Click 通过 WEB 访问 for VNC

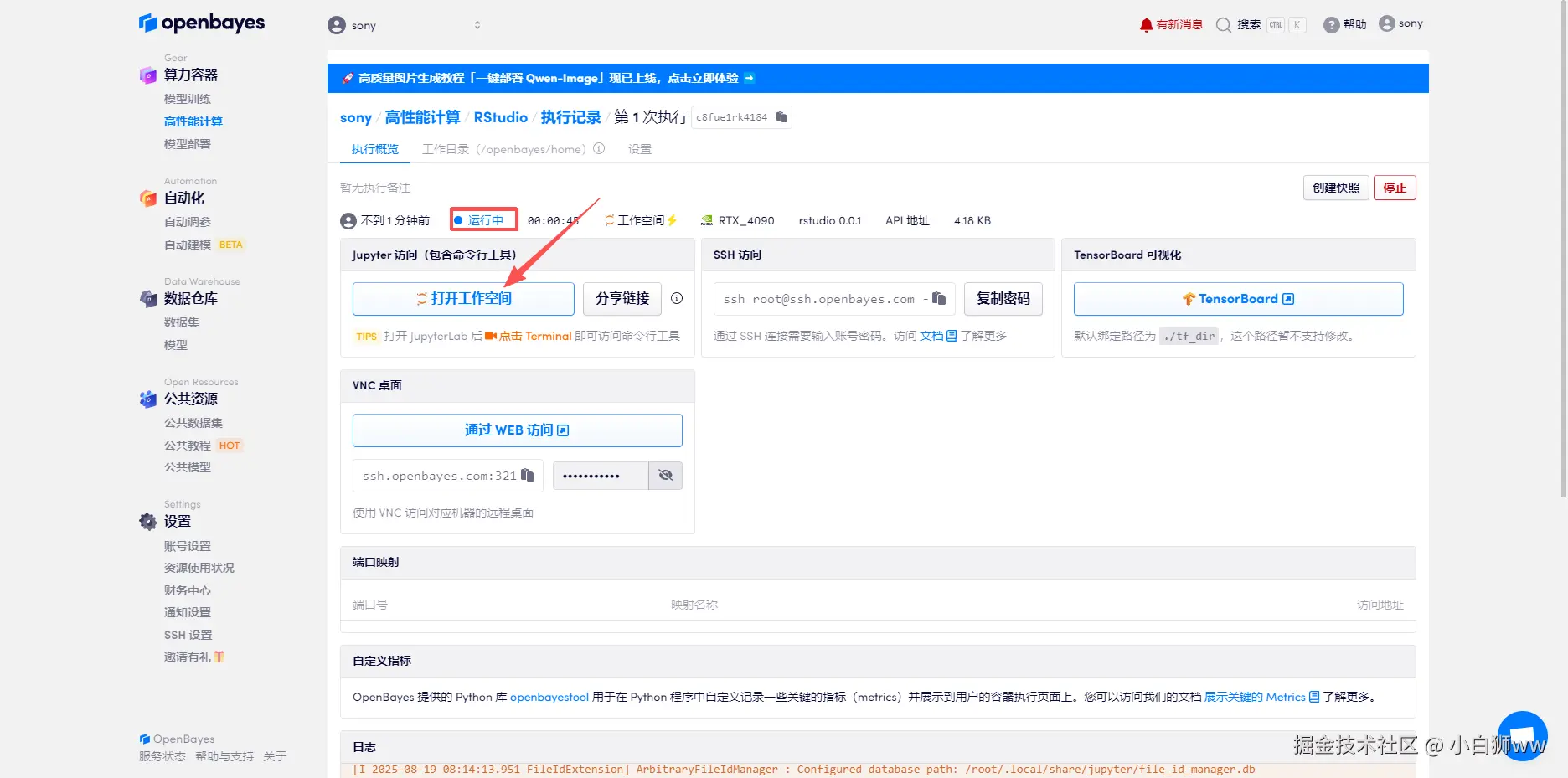[517, 430]
